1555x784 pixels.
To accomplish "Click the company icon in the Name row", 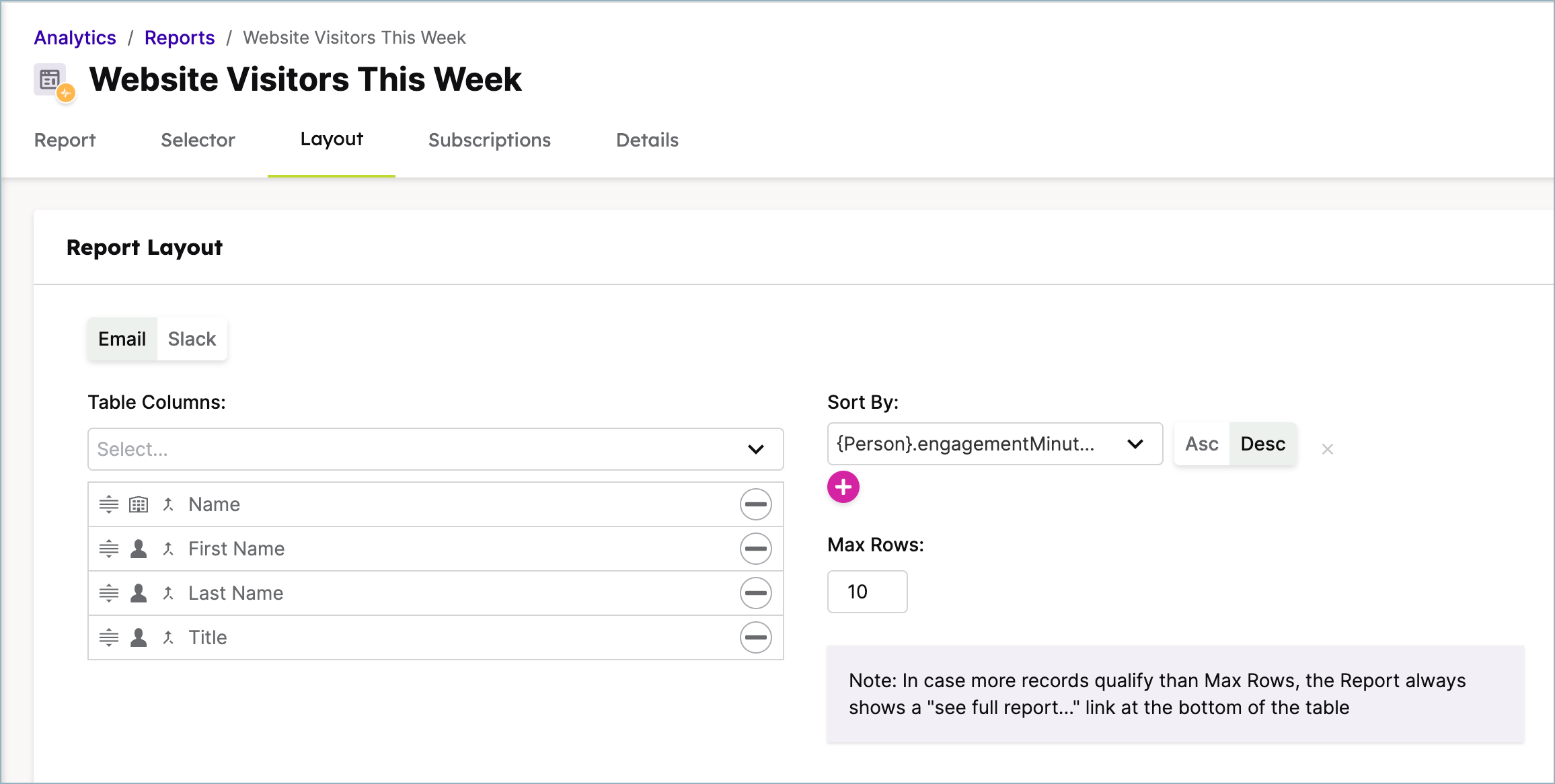I will (x=139, y=504).
